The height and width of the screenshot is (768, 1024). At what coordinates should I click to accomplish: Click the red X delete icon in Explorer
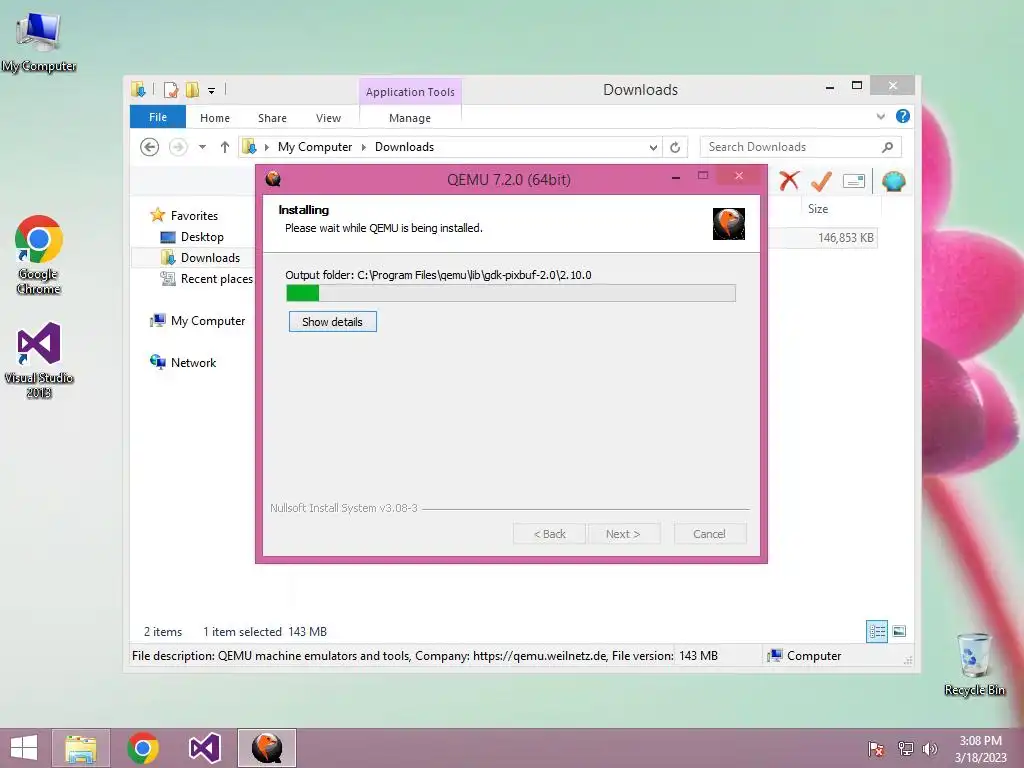(x=789, y=181)
